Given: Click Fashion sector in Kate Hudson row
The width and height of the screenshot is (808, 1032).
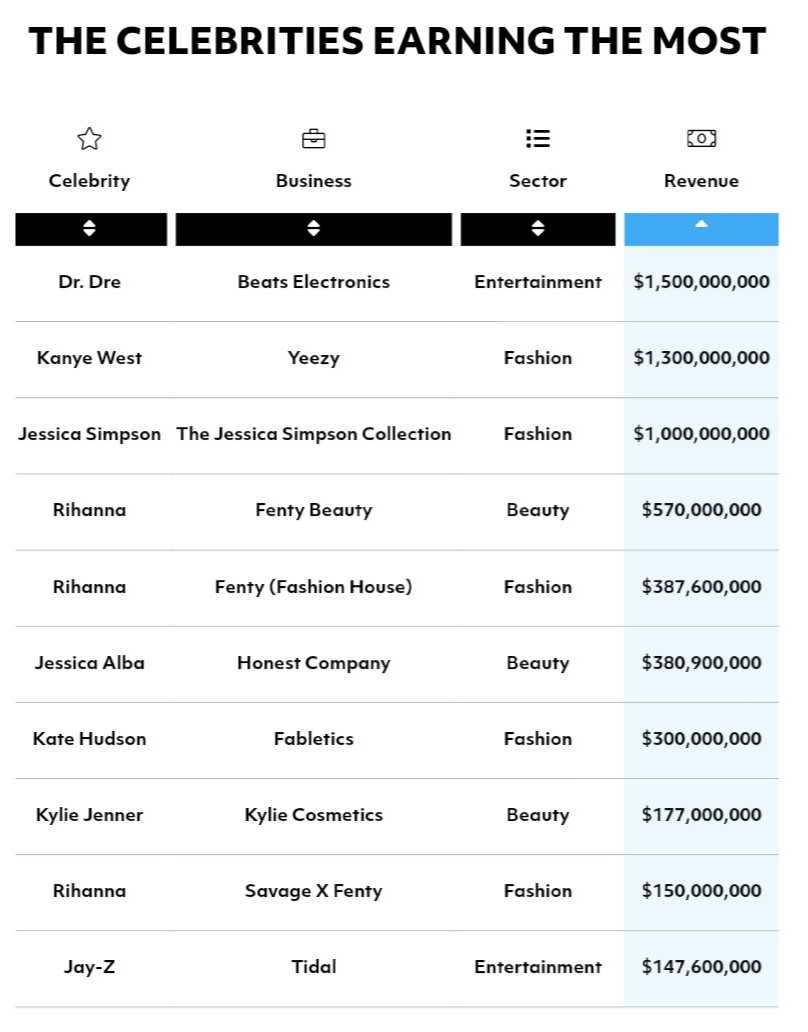Looking at the screenshot, I should (x=538, y=739).
